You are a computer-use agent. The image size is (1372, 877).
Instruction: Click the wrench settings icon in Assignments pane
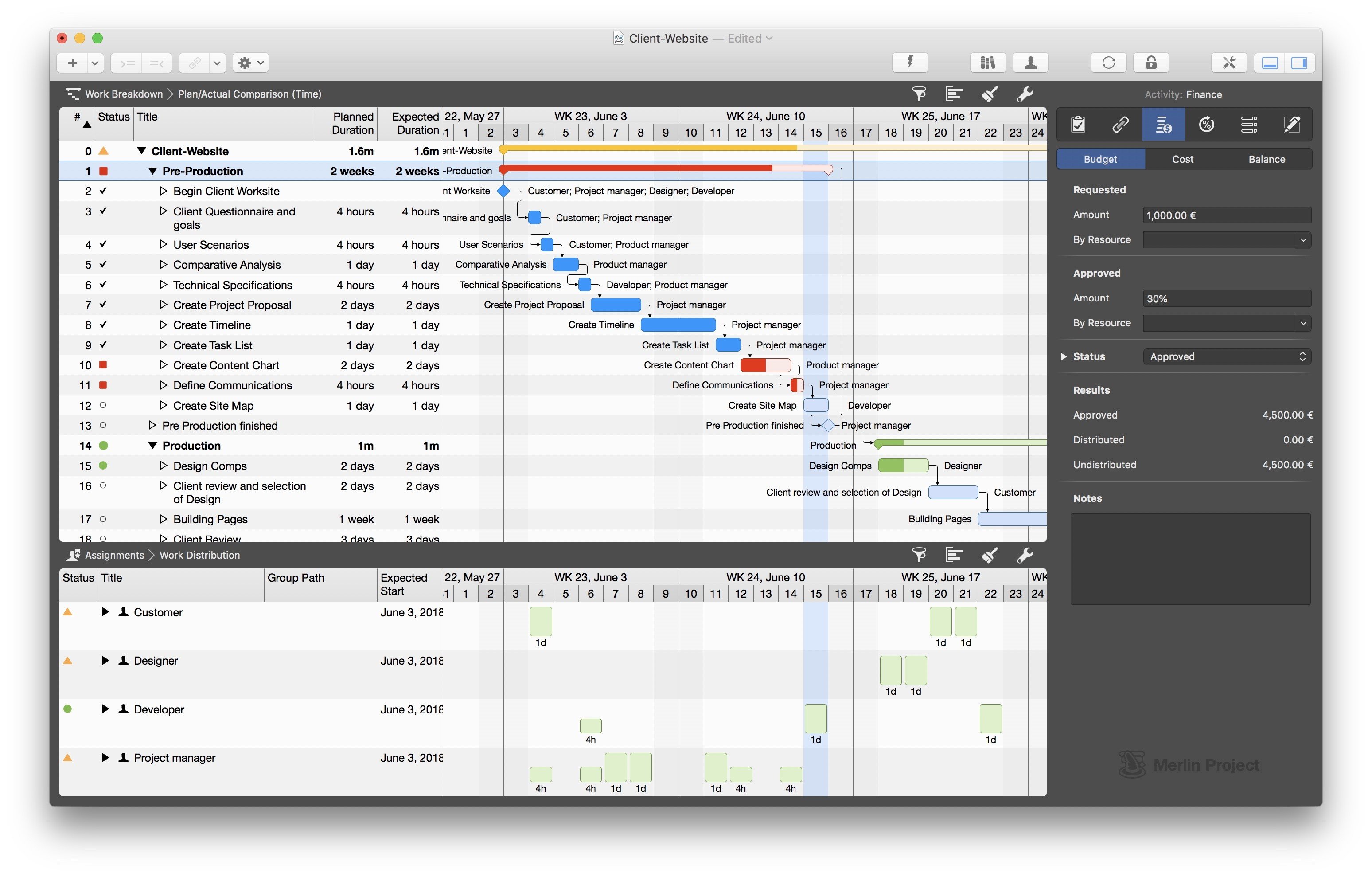click(x=1025, y=555)
